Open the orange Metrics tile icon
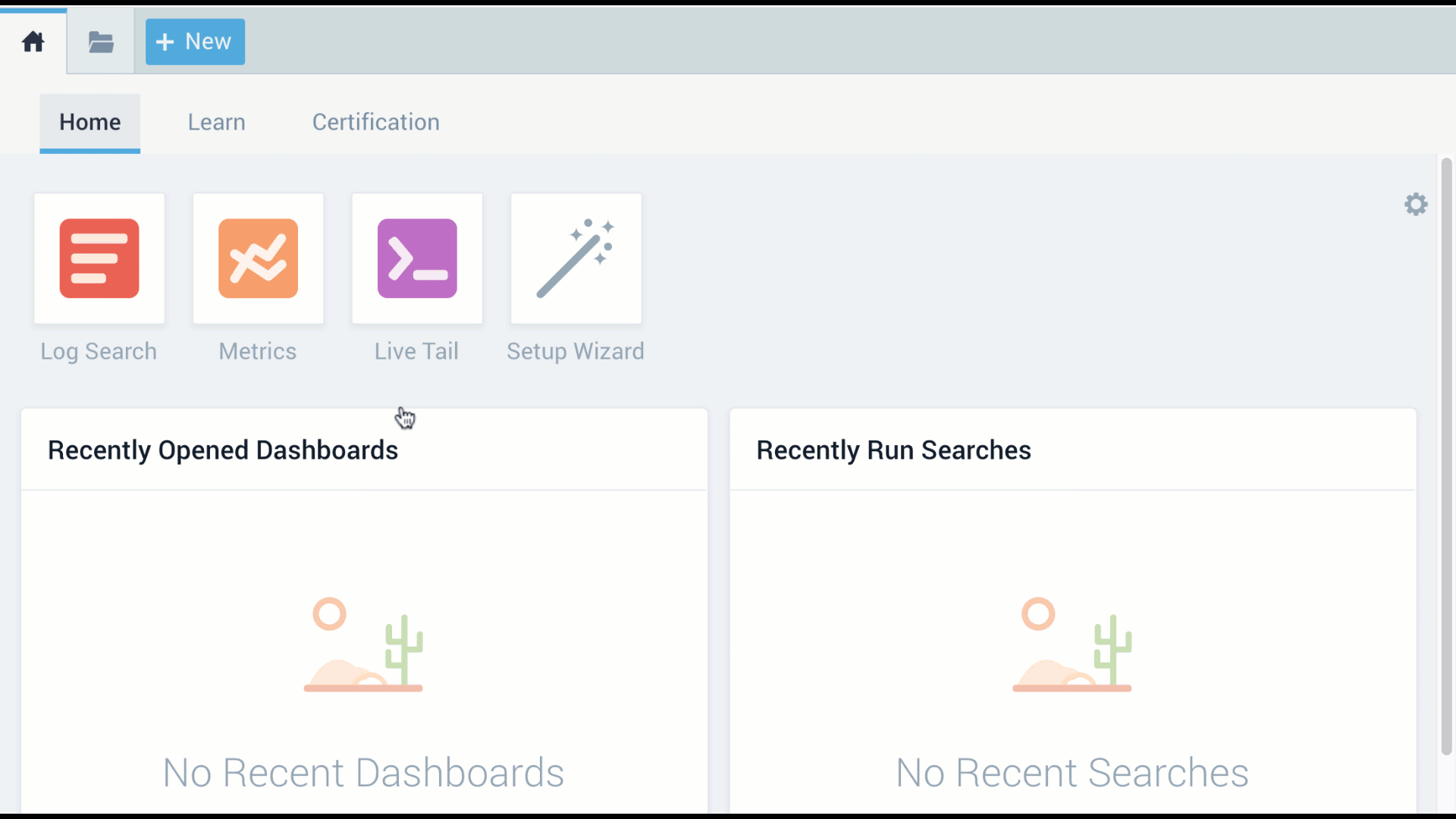 [258, 259]
